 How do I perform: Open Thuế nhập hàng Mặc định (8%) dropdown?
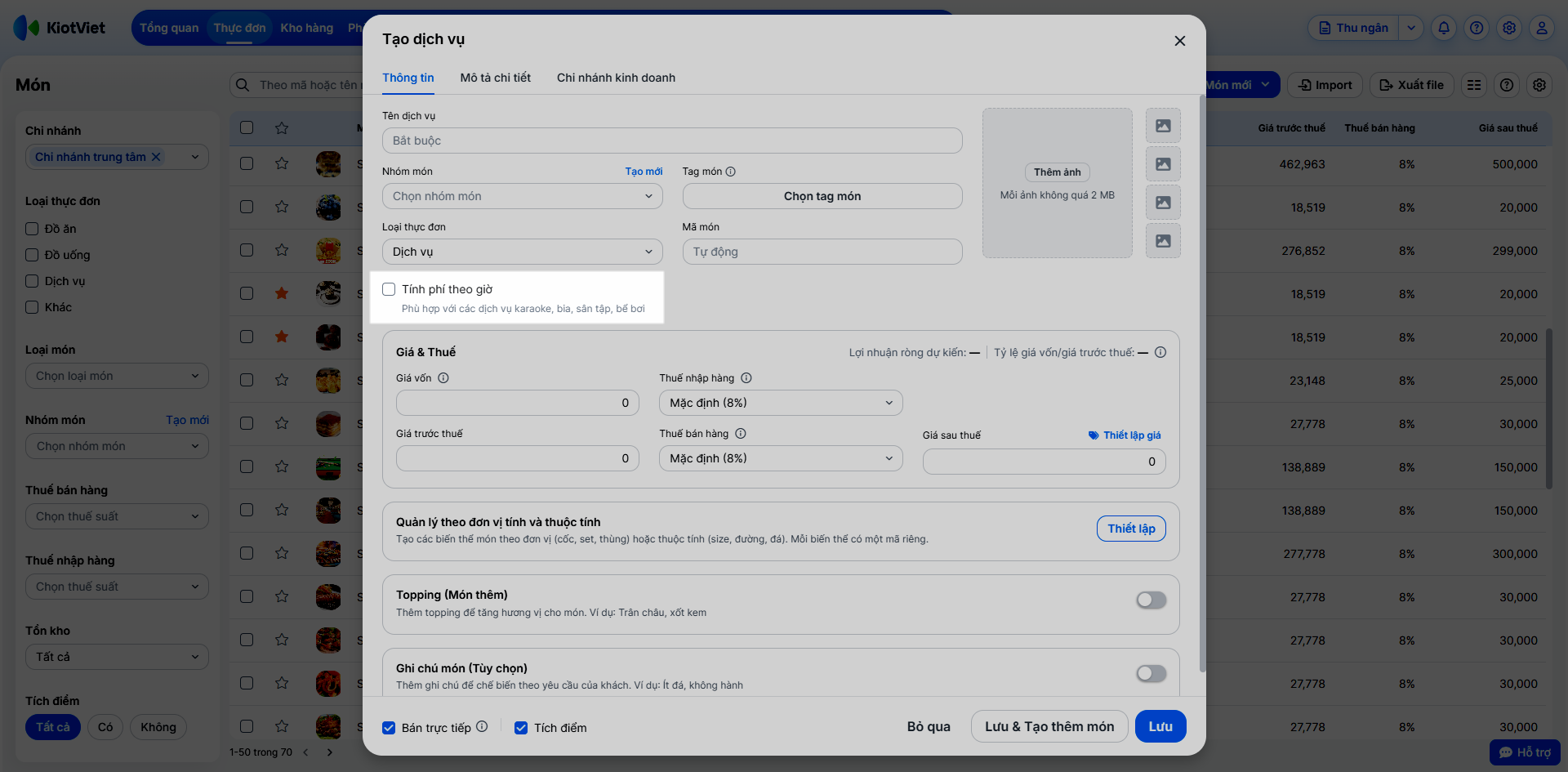(x=780, y=403)
